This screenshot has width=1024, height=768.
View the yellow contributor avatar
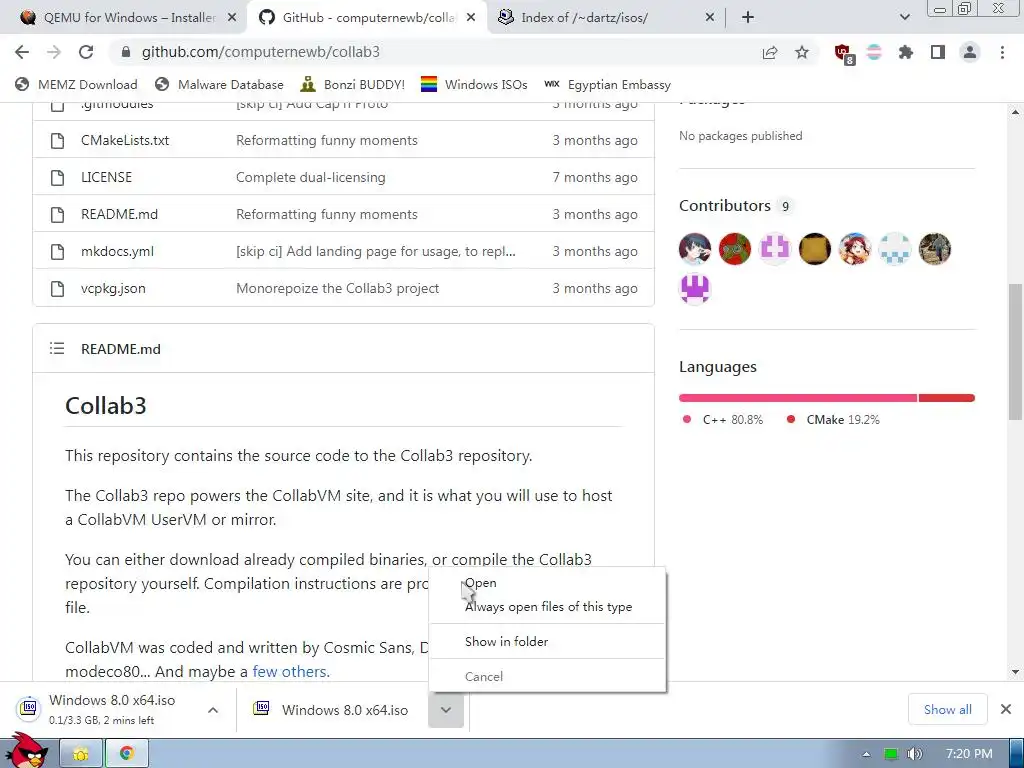(815, 249)
